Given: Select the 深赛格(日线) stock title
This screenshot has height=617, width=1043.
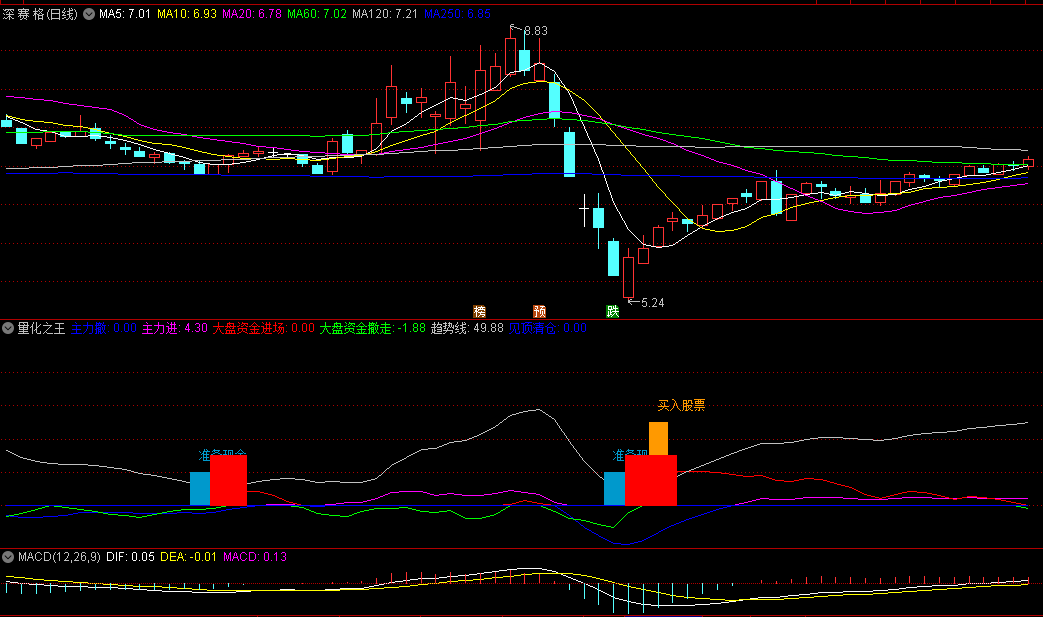Looking at the screenshot, I should pos(40,13).
